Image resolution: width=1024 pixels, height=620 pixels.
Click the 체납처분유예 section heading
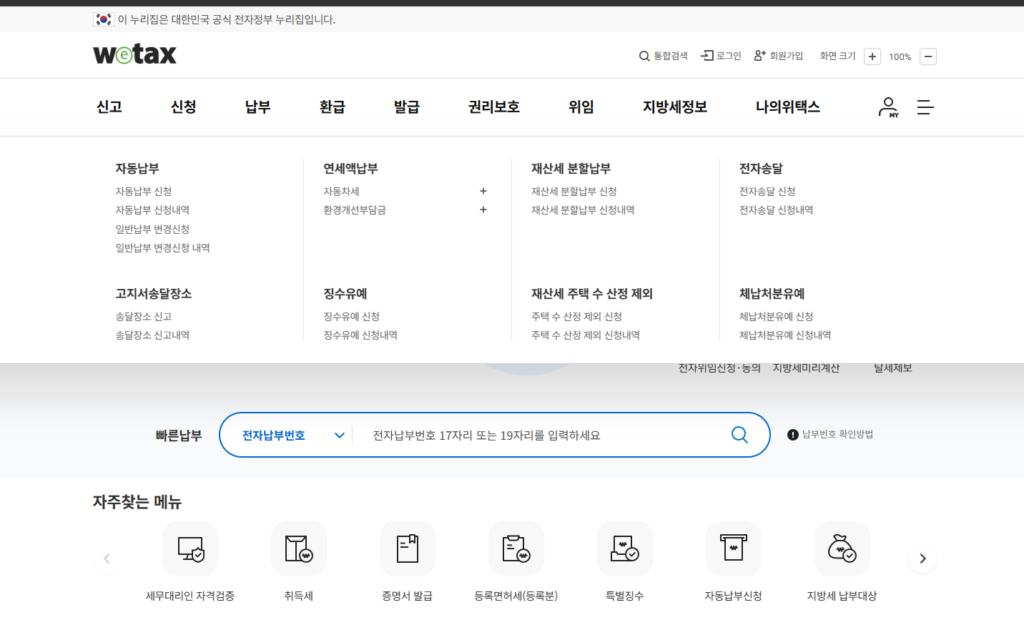[x=772, y=294]
